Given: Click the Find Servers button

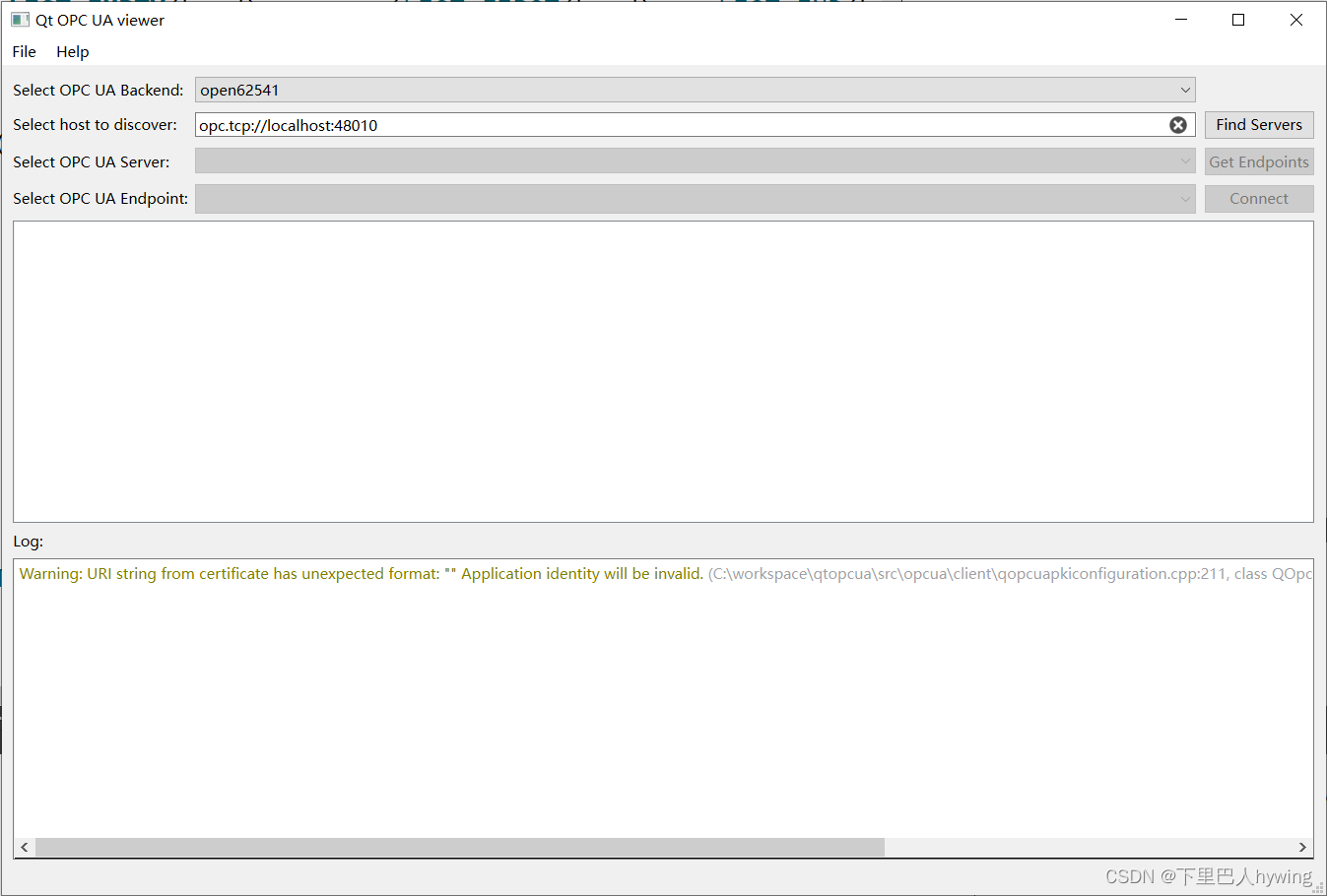Looking at the screenshot, I should pyautogui.click(x=1258, y=125).
